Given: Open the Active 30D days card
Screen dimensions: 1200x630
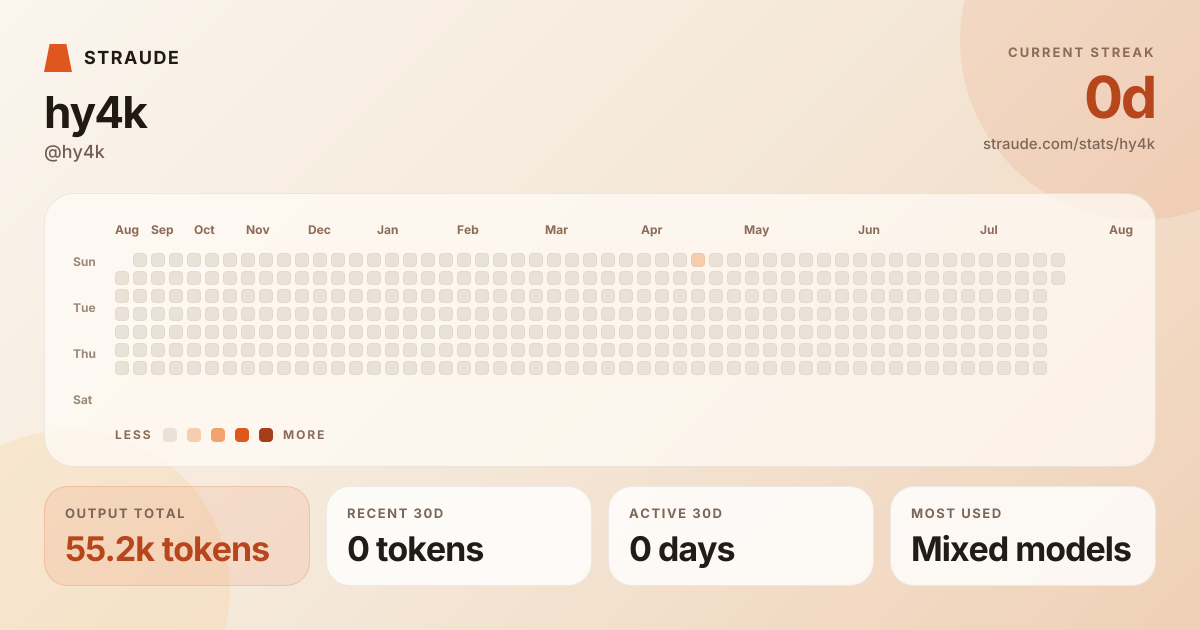Looking at the screenshot, I should point(741,536).
